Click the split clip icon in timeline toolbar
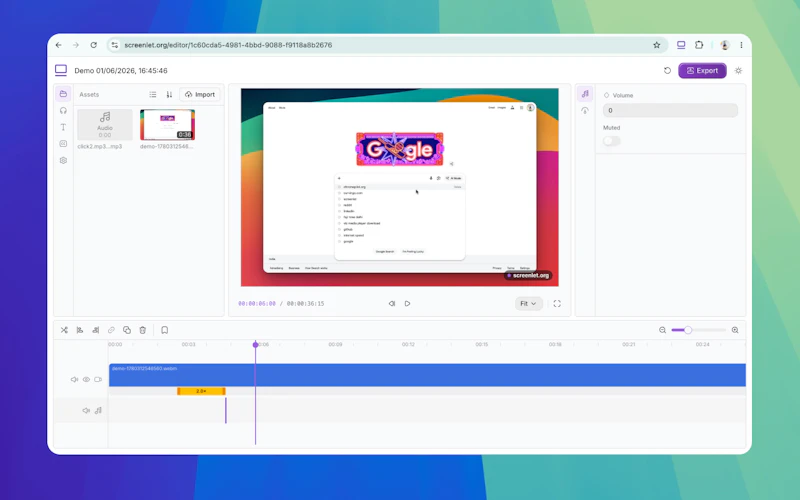Screen dimensions: 800x500 (64, 330)
